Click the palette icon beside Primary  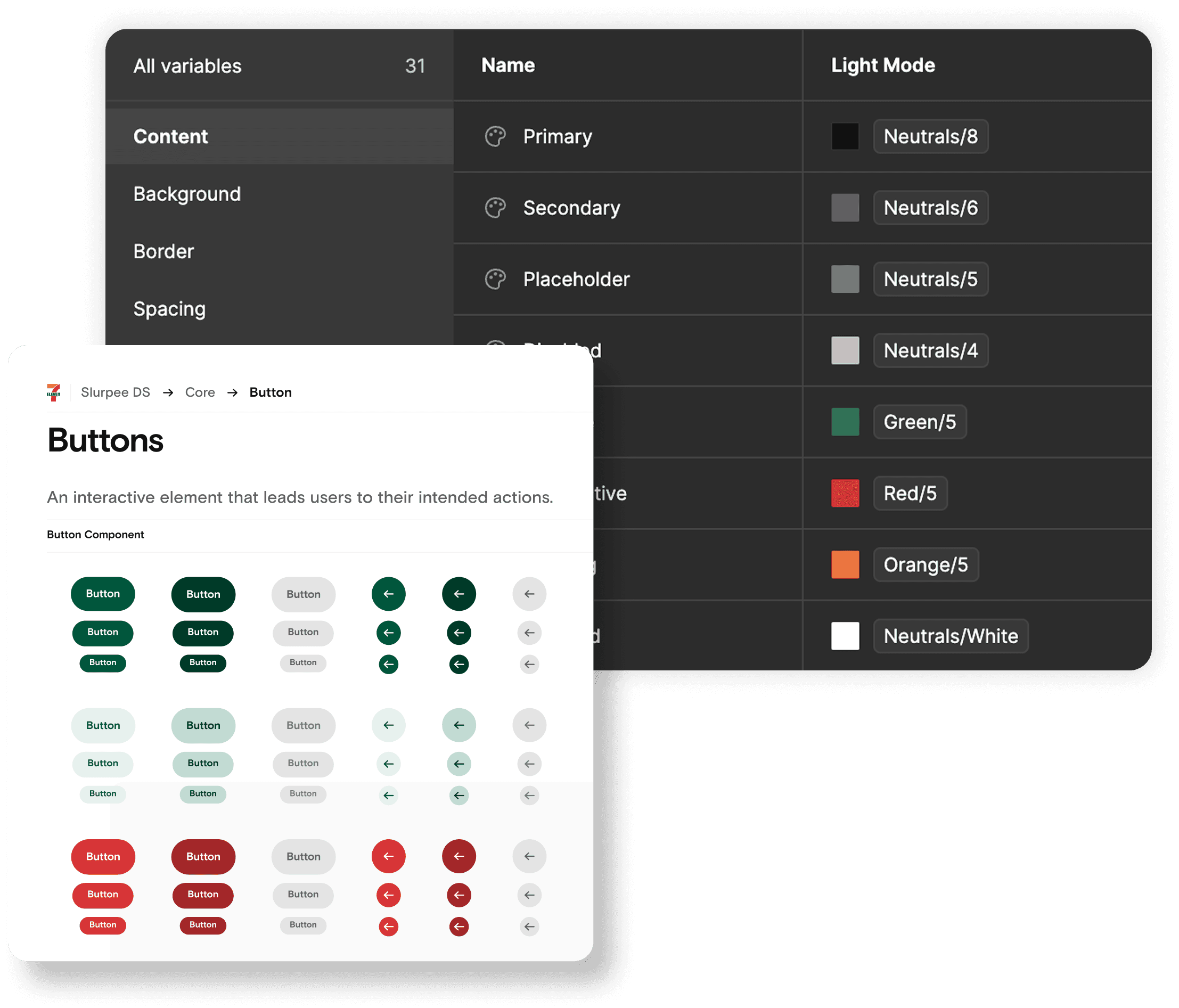pyautogui.click(x=495, y=136)
